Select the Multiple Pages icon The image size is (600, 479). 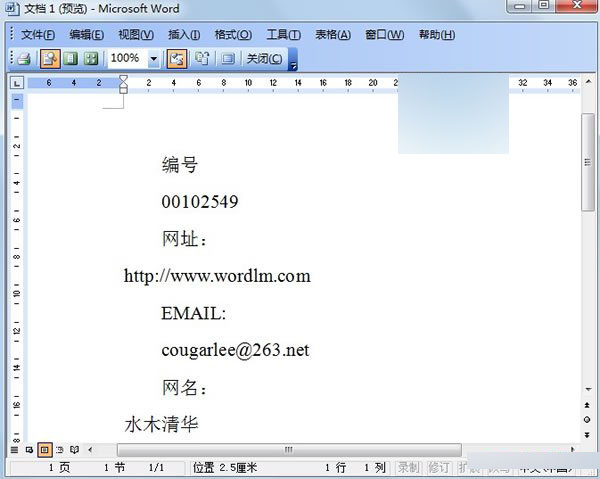(x=91, y=59)
